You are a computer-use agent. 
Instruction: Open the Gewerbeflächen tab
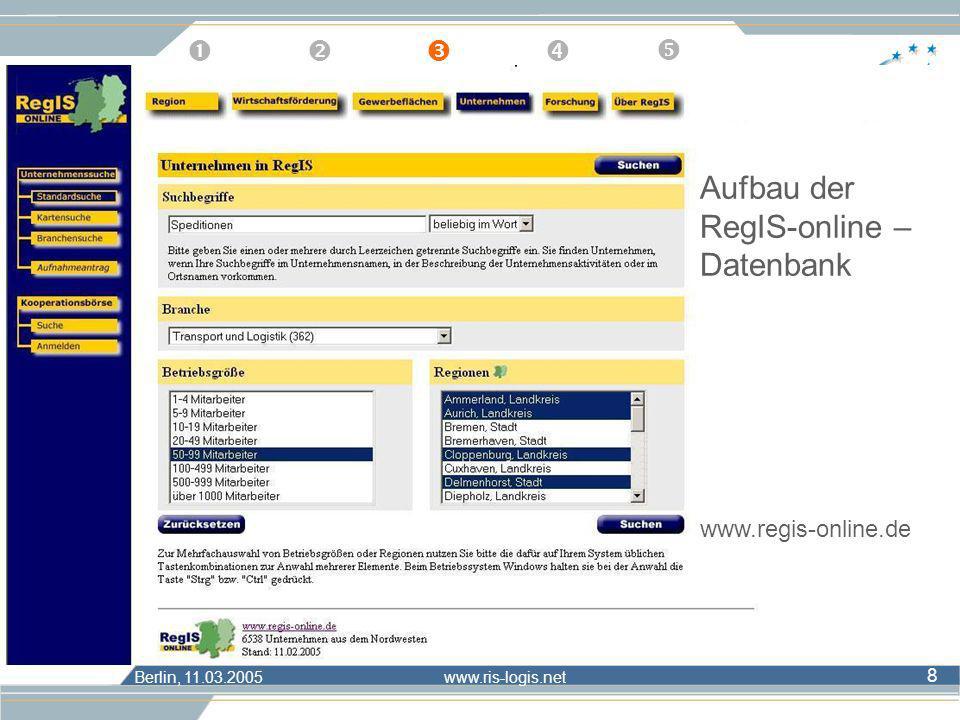click(x=398, y=102)
